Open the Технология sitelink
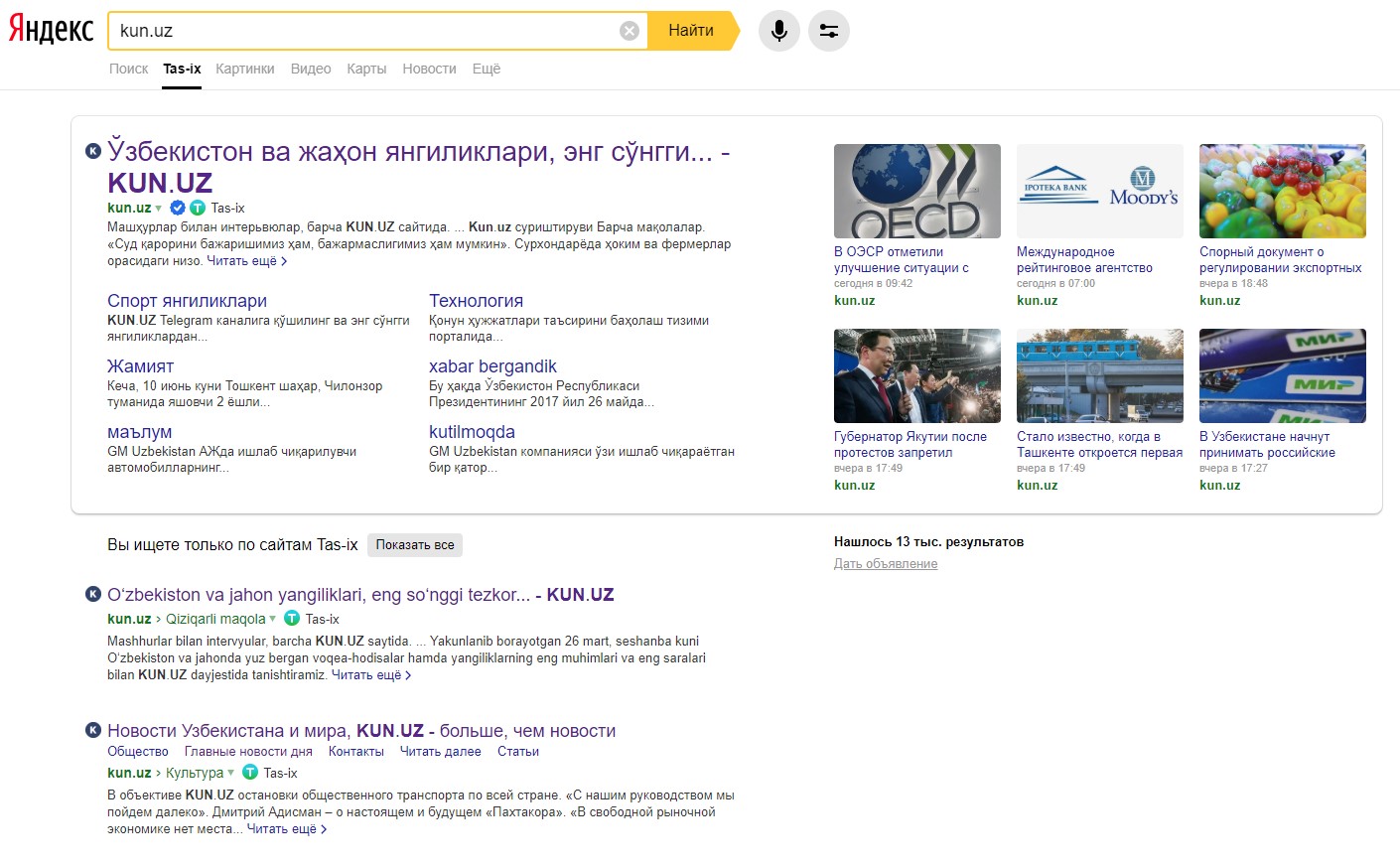This screenshot has height=868, width=1400. point(476,301)
